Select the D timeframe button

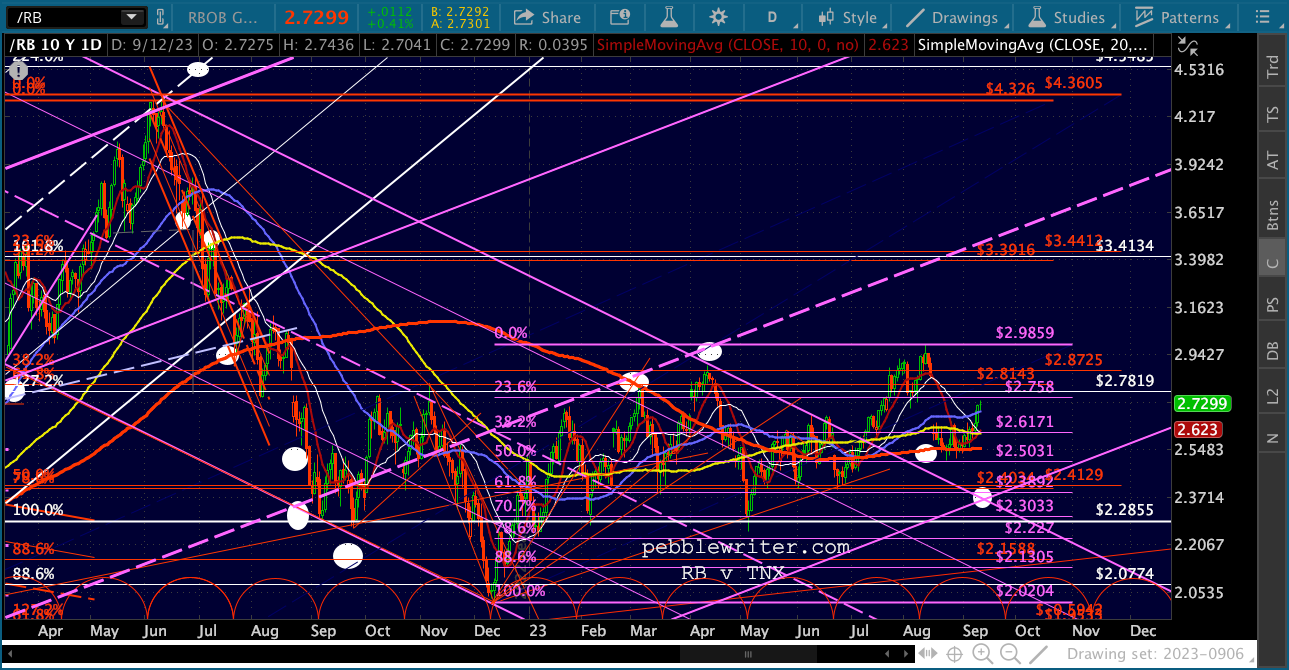772,17
